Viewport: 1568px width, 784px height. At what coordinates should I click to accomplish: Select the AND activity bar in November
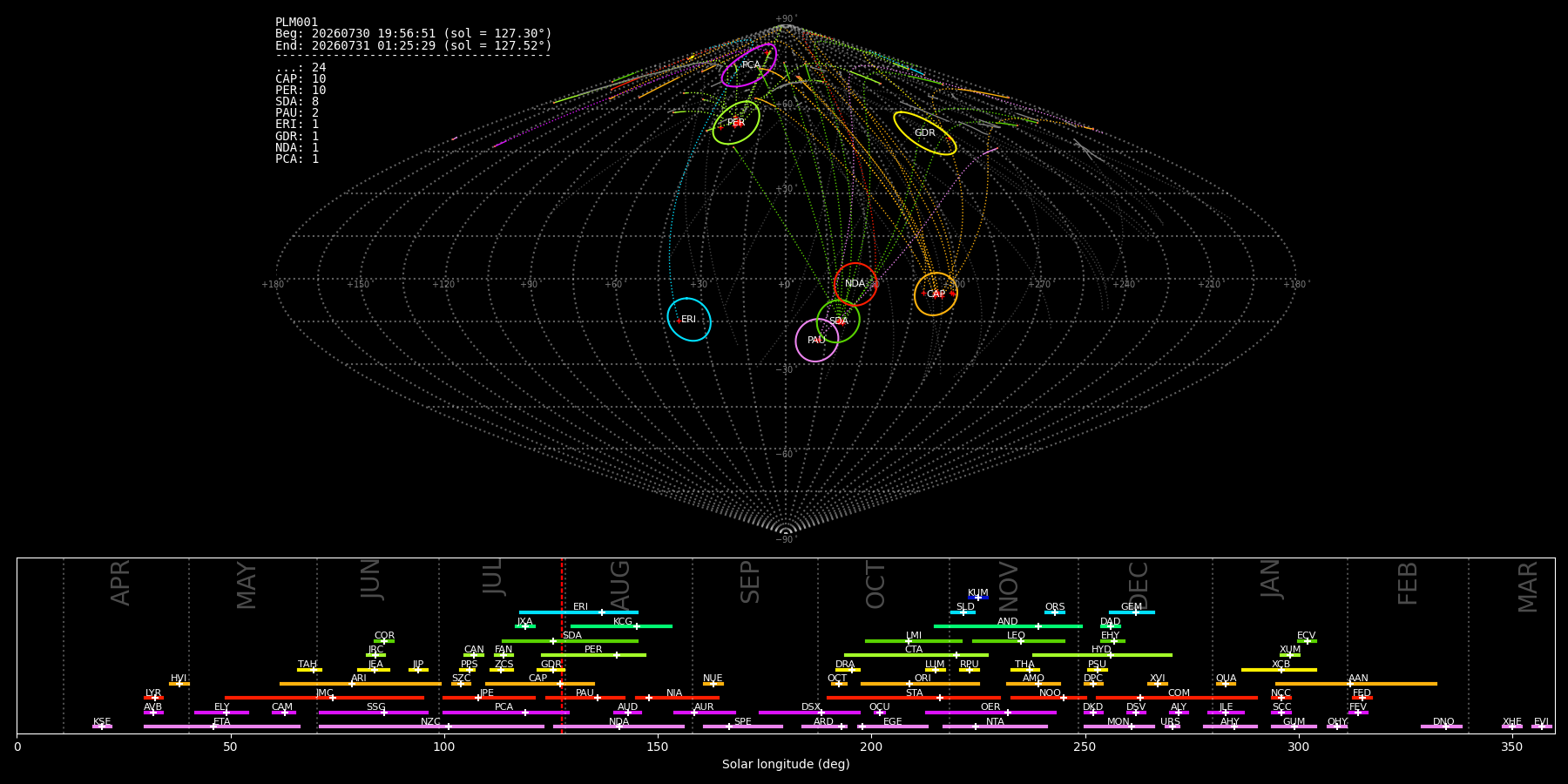click(1008, 626)
